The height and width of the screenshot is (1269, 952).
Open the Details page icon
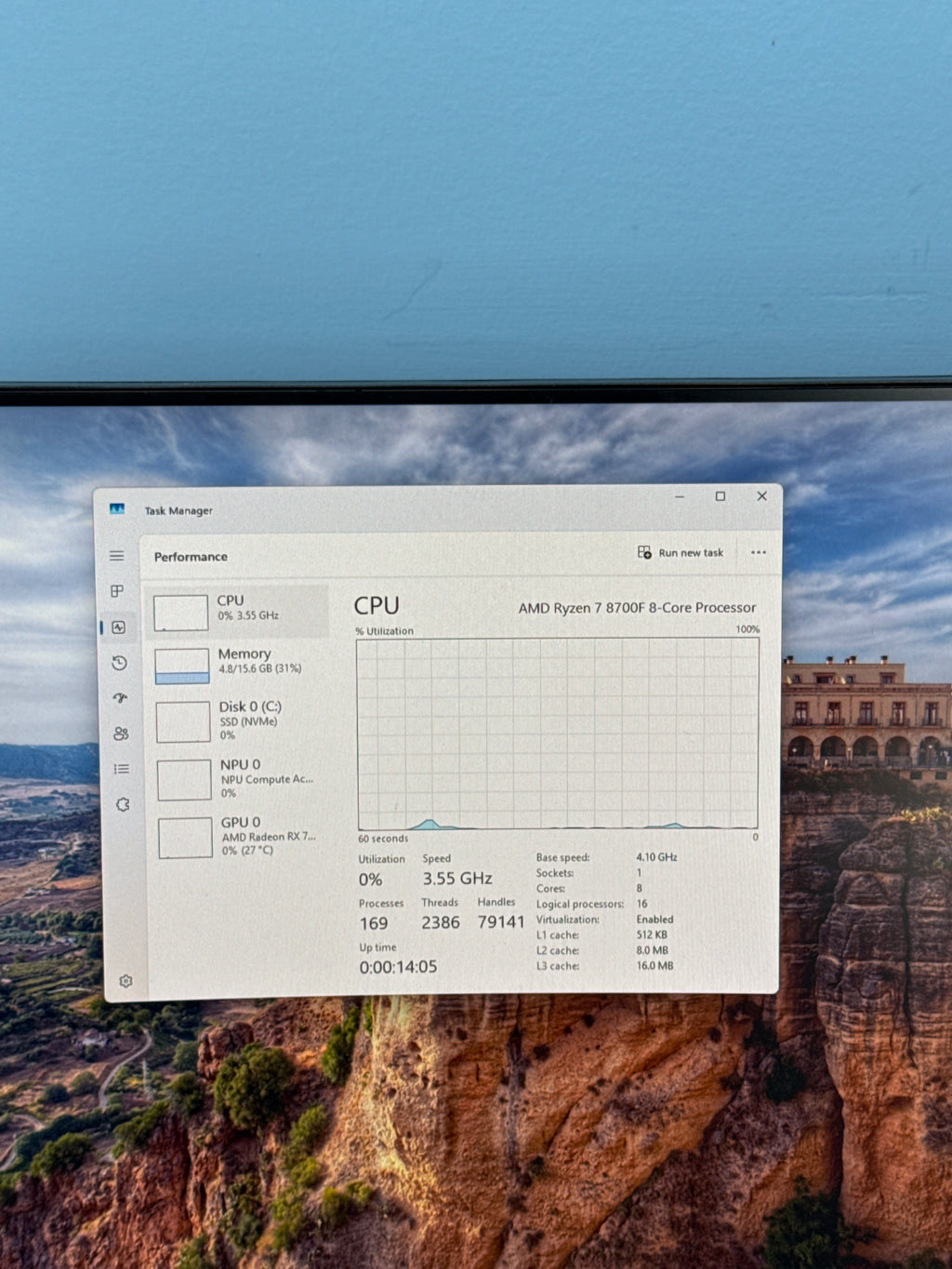[122, 769]
